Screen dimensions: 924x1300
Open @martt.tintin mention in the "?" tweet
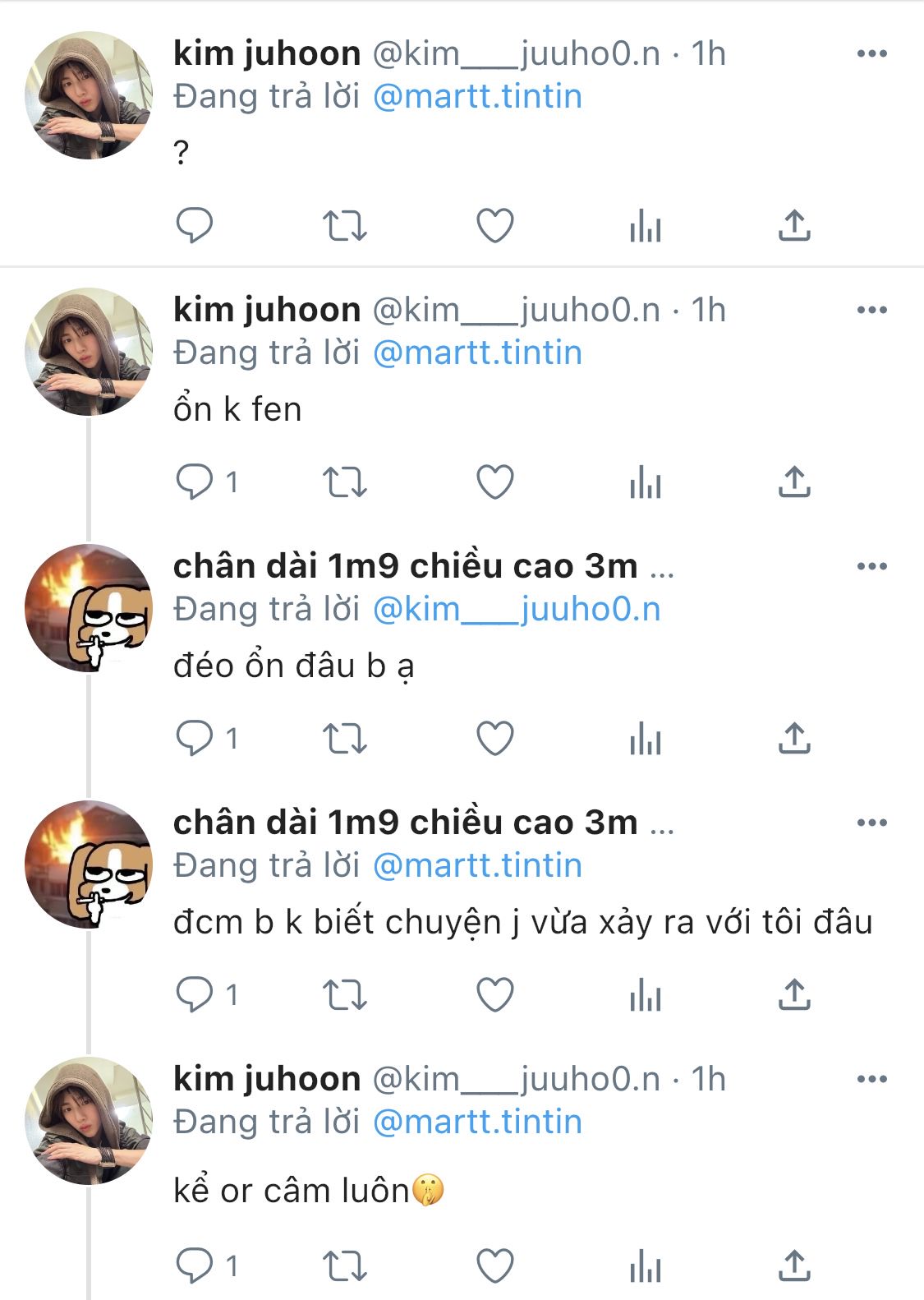[x=477, y=97]
